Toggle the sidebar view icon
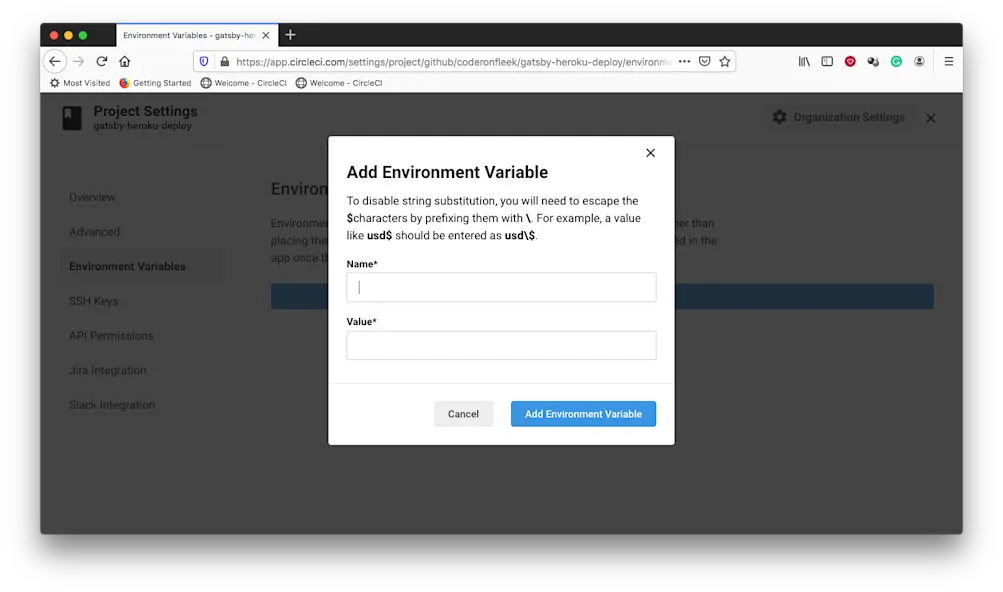The width and height of the screenshot is (1003, 592). pyautogui.click(x=827, y=61)
